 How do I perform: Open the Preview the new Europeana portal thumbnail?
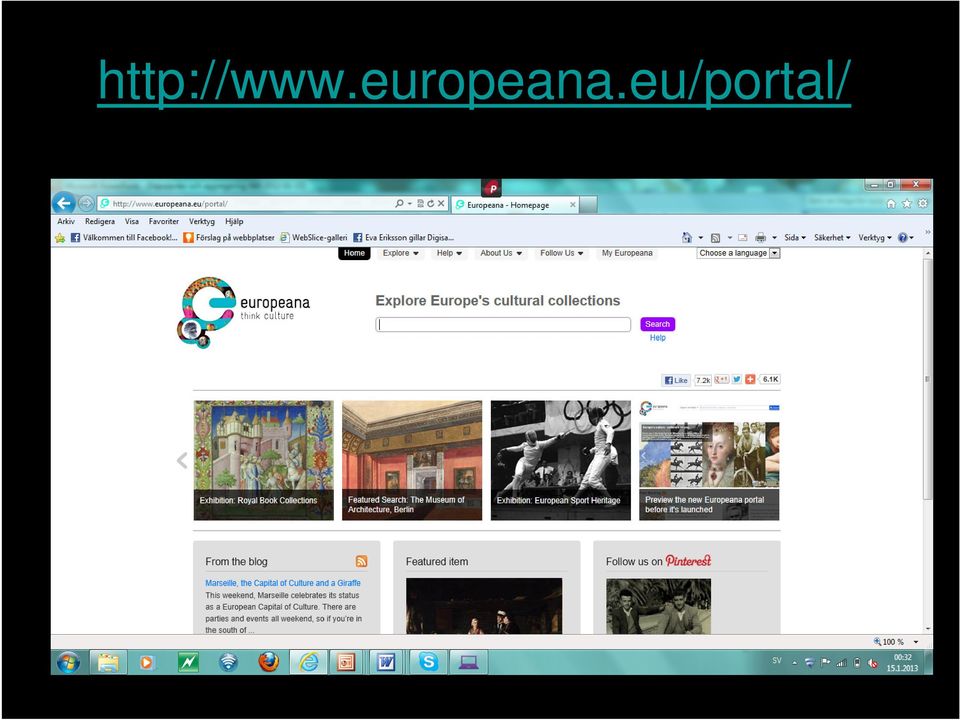(x=710, y=460)
